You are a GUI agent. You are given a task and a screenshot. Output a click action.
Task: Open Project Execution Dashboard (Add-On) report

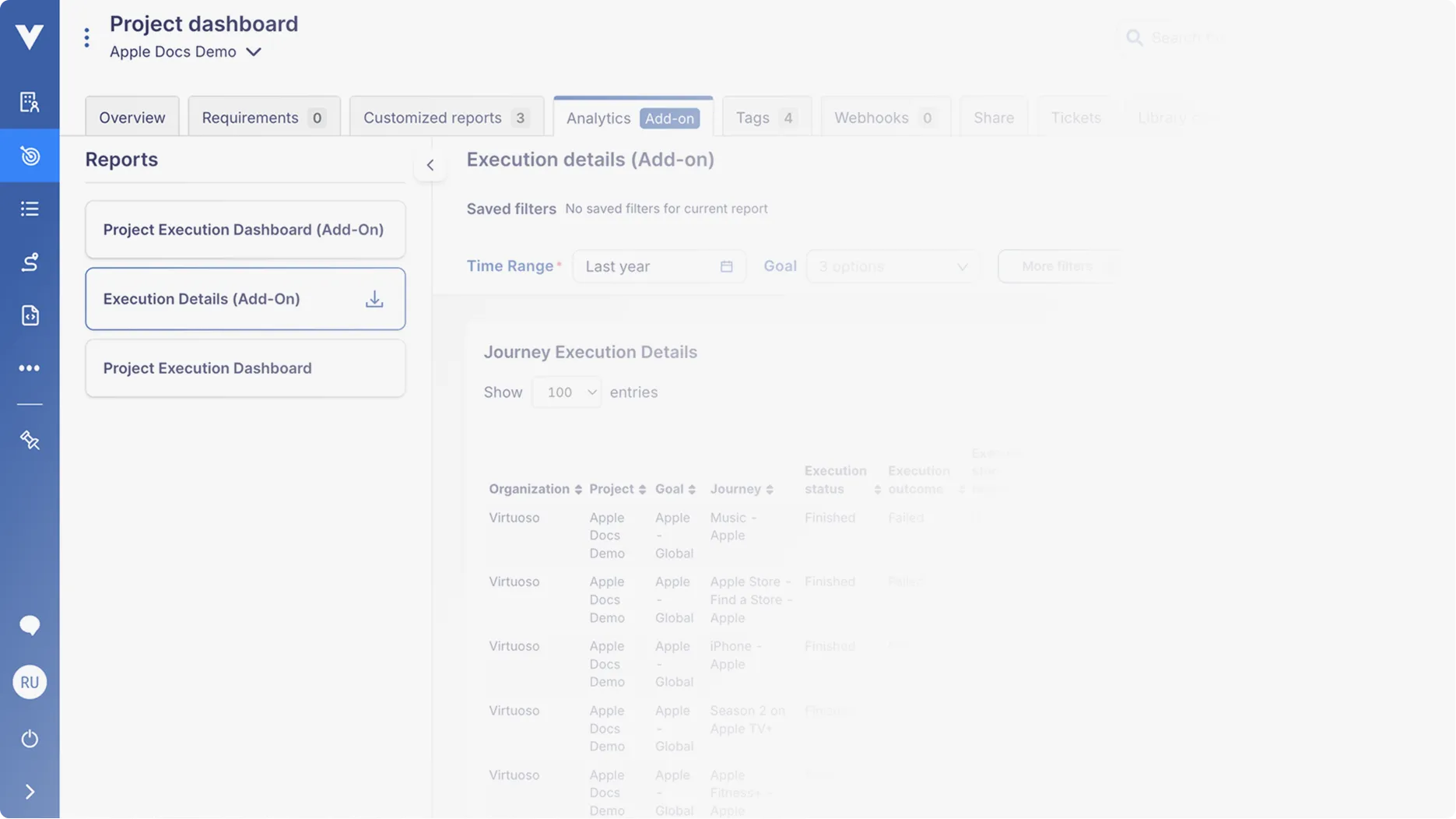[245, 230]
